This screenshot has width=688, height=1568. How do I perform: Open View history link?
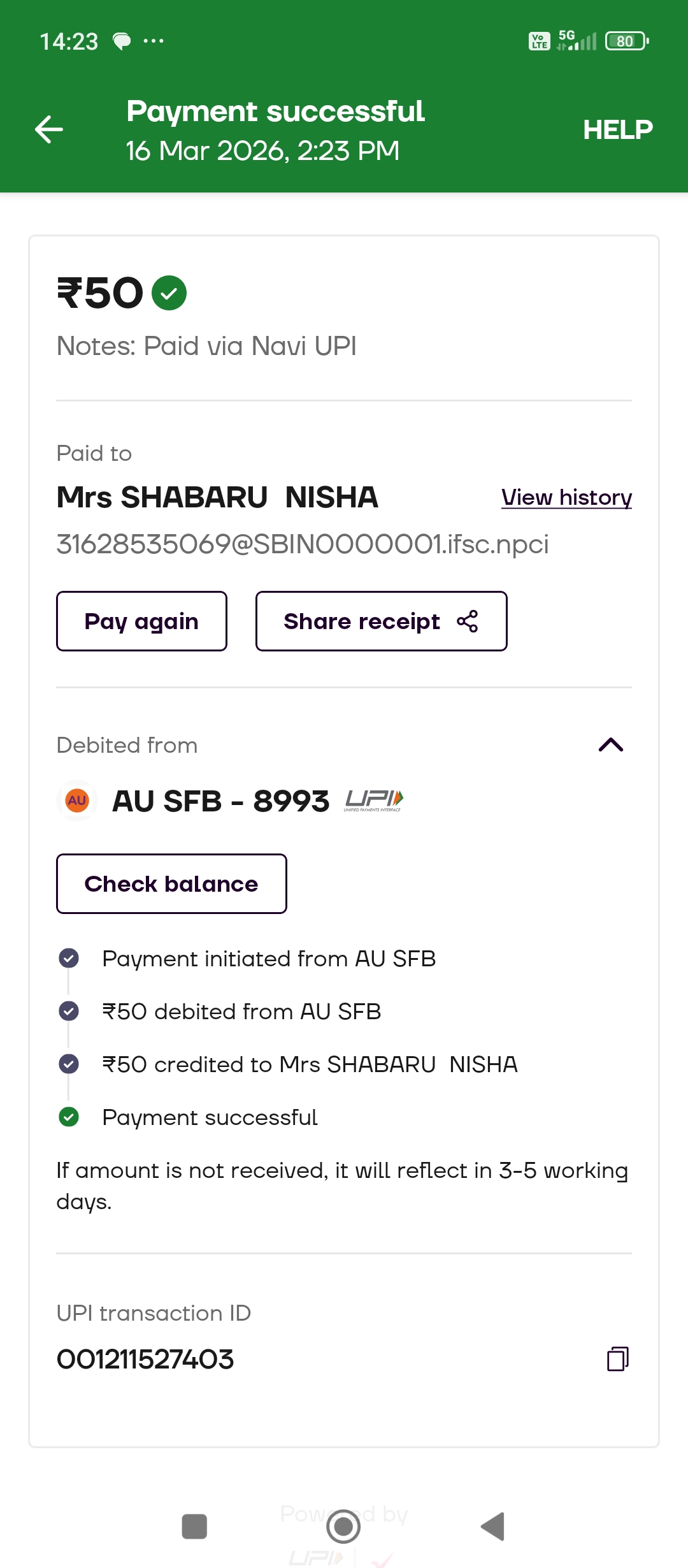click(x=566, y=497)
